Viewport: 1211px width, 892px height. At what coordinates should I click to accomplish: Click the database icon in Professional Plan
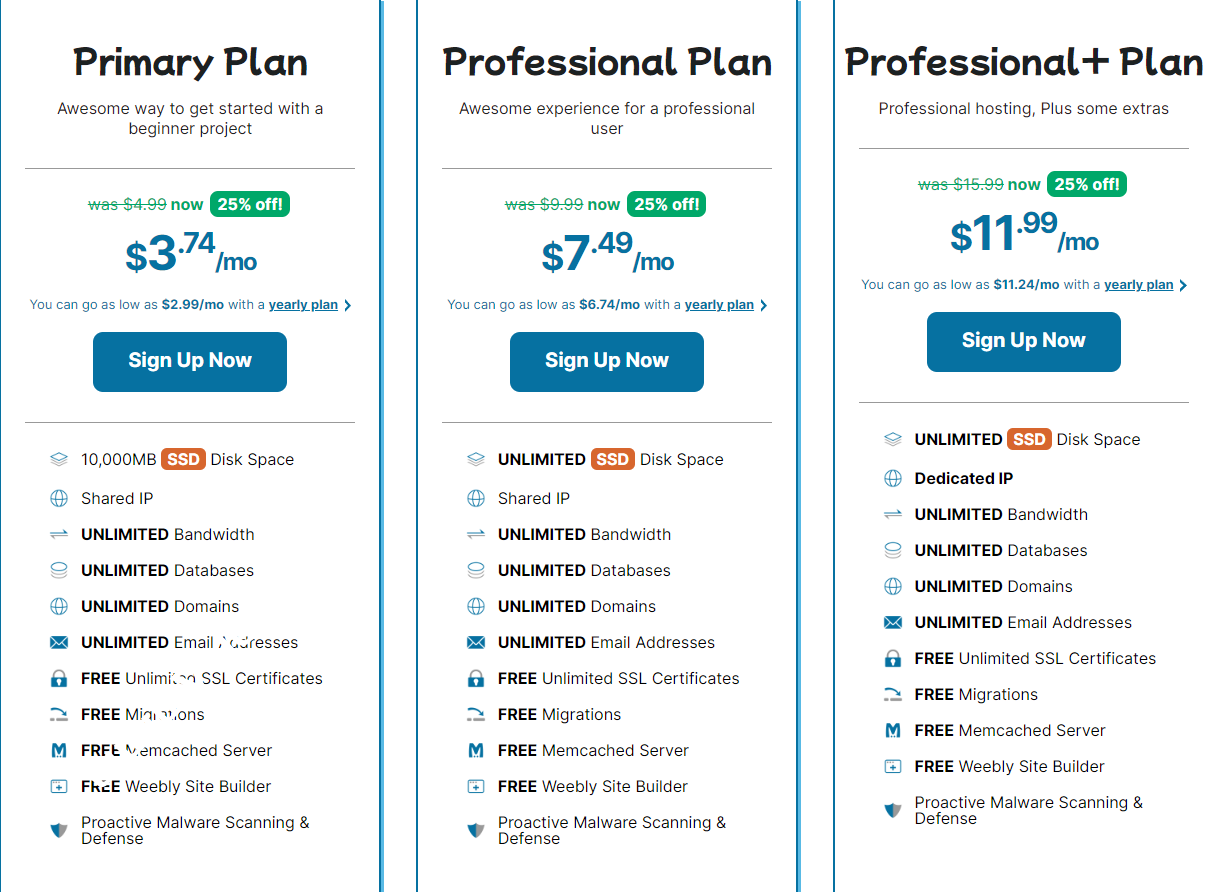tap(476, 570)
